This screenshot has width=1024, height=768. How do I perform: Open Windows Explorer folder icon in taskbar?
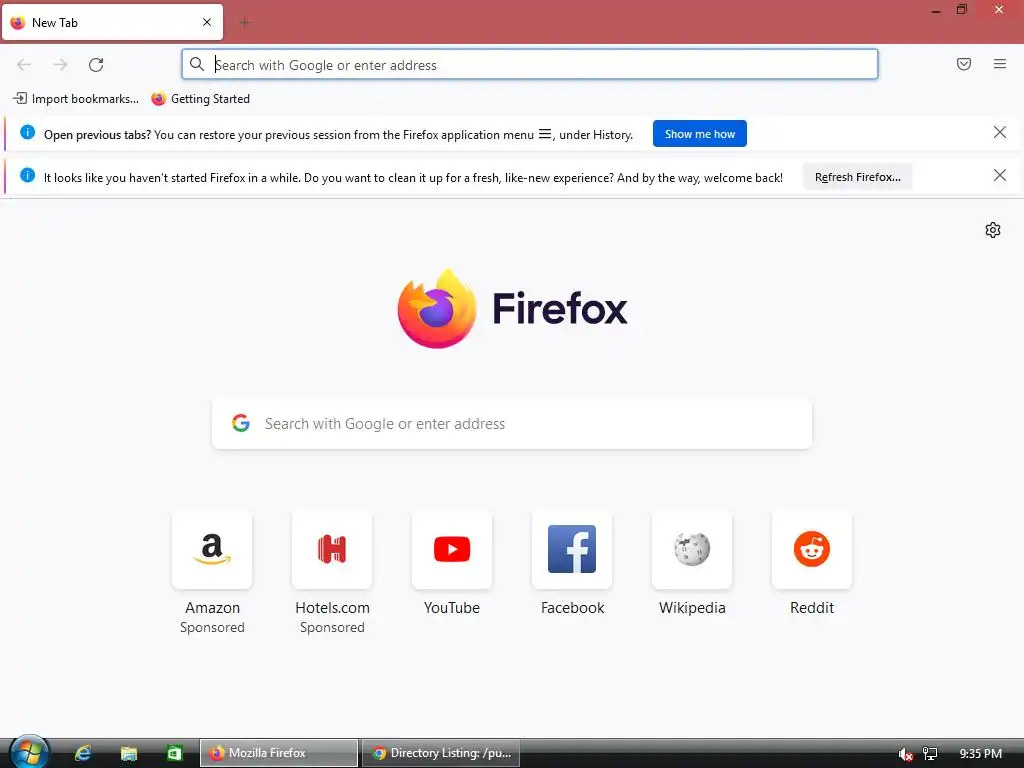129,753
